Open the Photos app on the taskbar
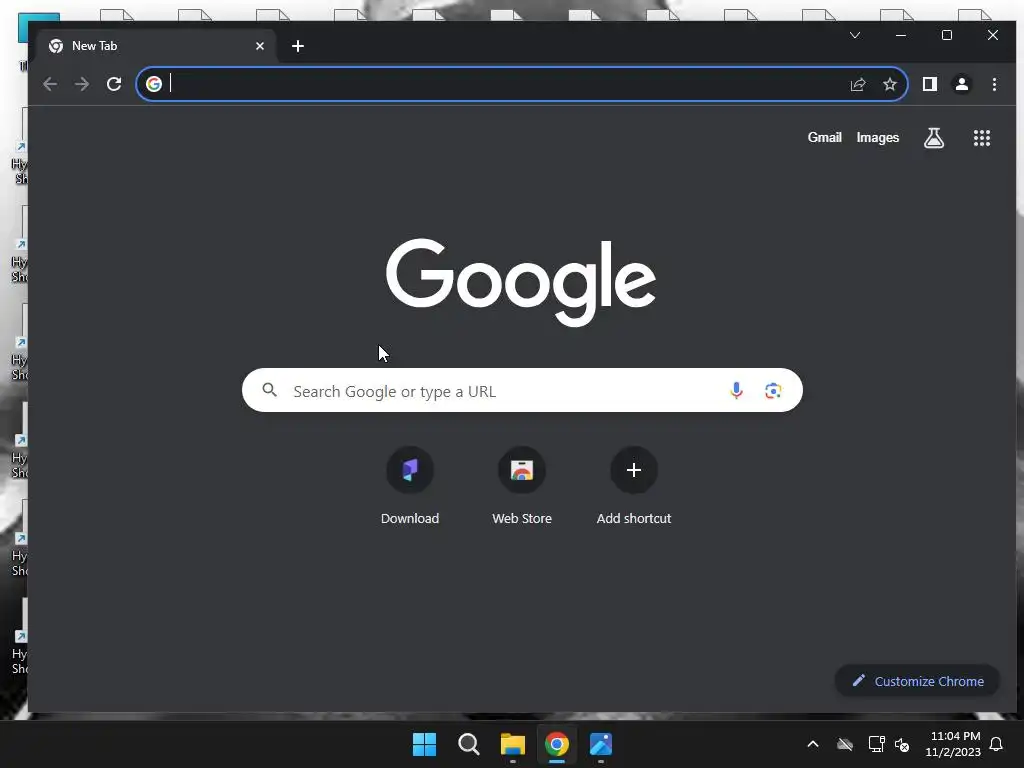The image size is (1024, 768). [x=601, y=744]
